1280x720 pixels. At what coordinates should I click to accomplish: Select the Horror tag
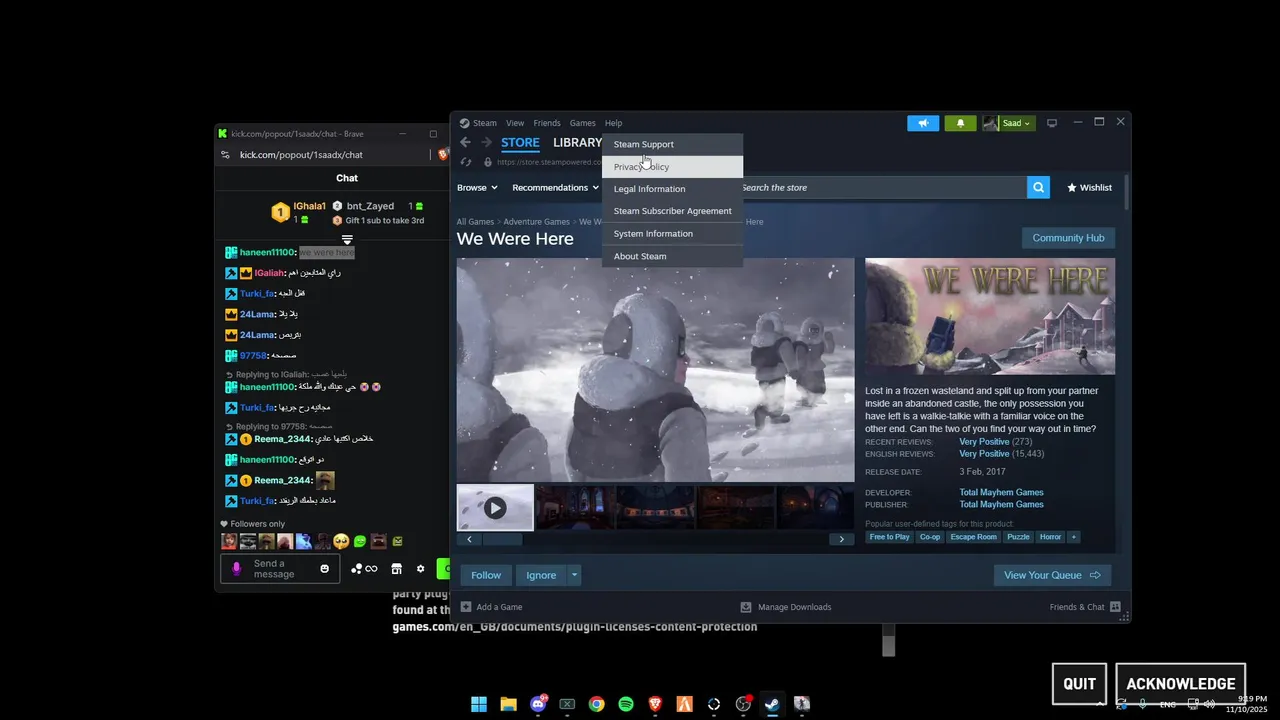coord(1050,537)
